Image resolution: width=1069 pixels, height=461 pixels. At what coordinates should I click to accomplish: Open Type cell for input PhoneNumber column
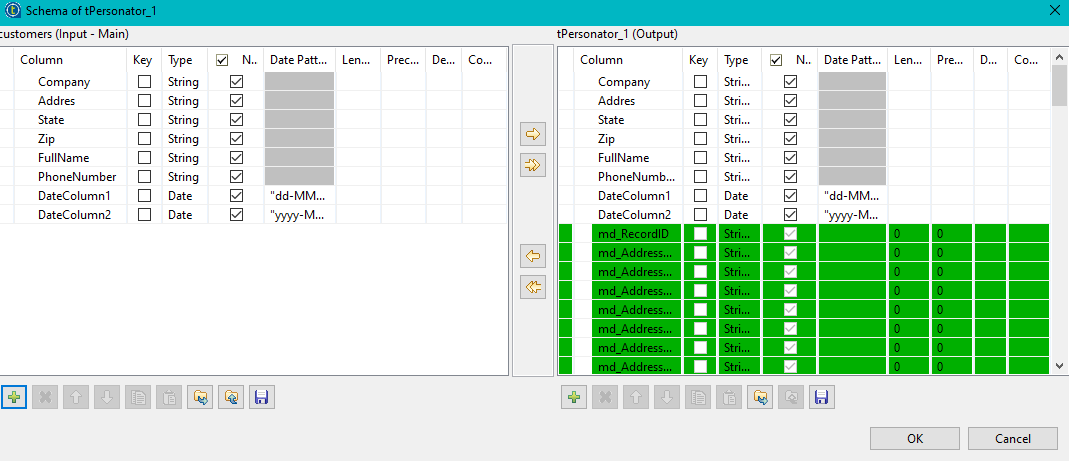point(183,177)
